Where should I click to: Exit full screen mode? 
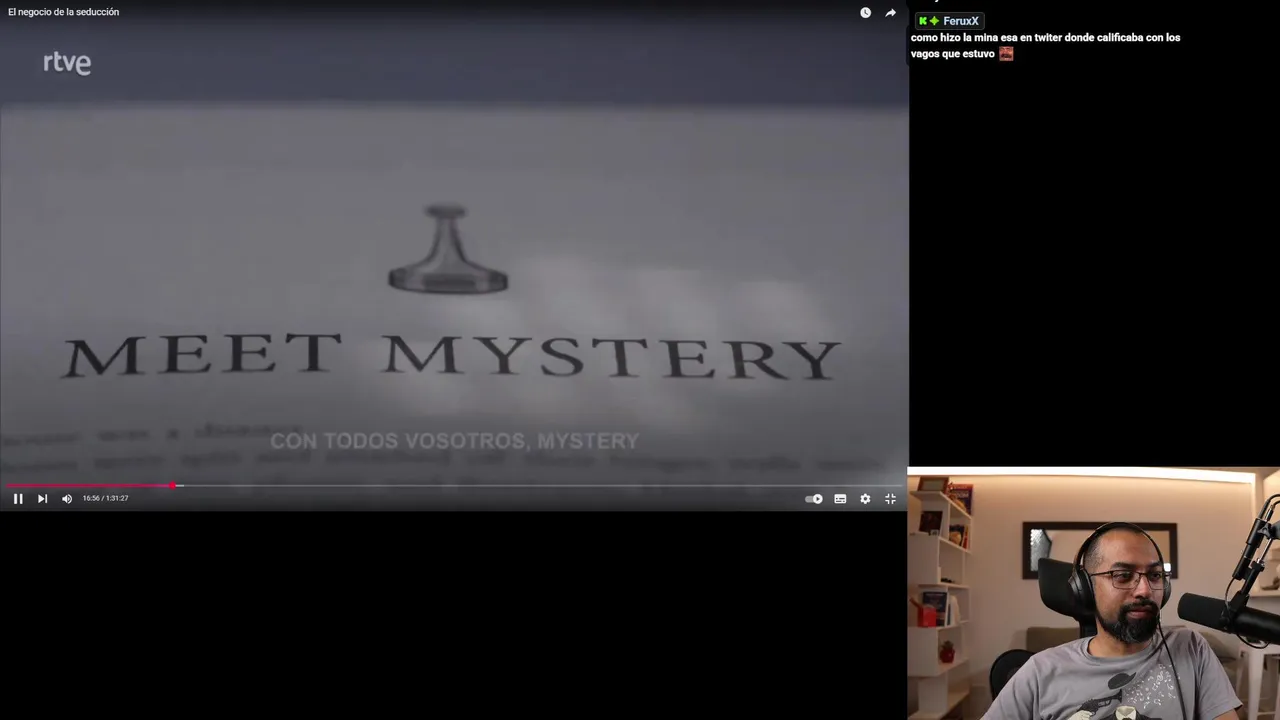[890, 499]
